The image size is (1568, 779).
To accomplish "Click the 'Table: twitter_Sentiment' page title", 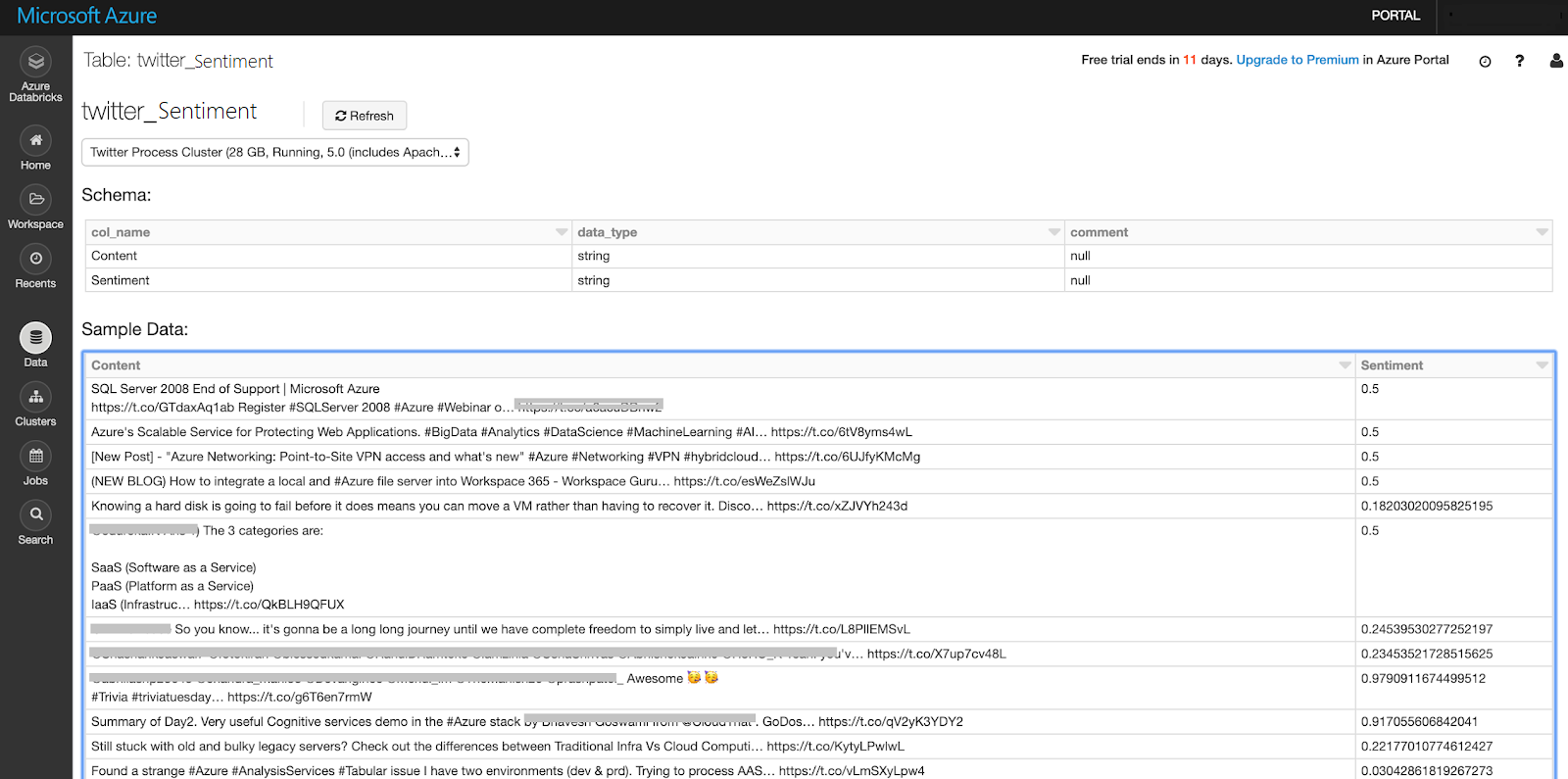I will coord(178,61).
